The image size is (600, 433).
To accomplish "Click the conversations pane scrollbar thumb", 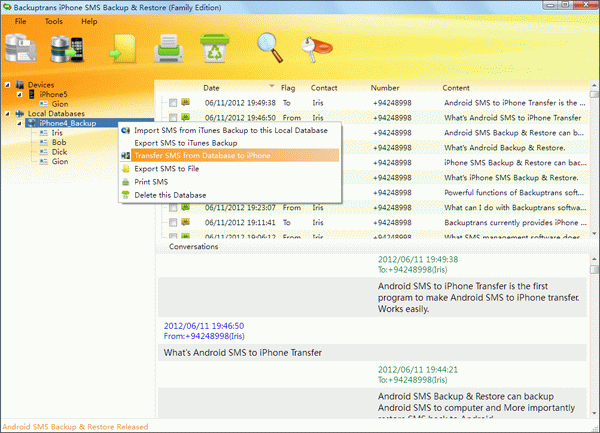I will (594, 270).
